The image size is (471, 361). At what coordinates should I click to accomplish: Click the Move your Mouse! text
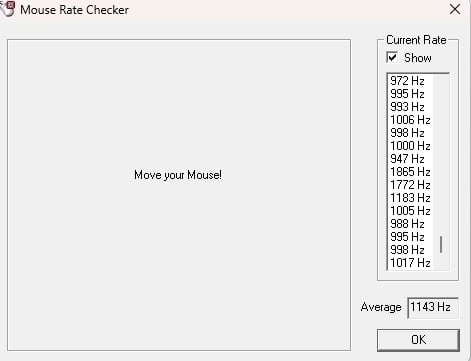(178, 175)
